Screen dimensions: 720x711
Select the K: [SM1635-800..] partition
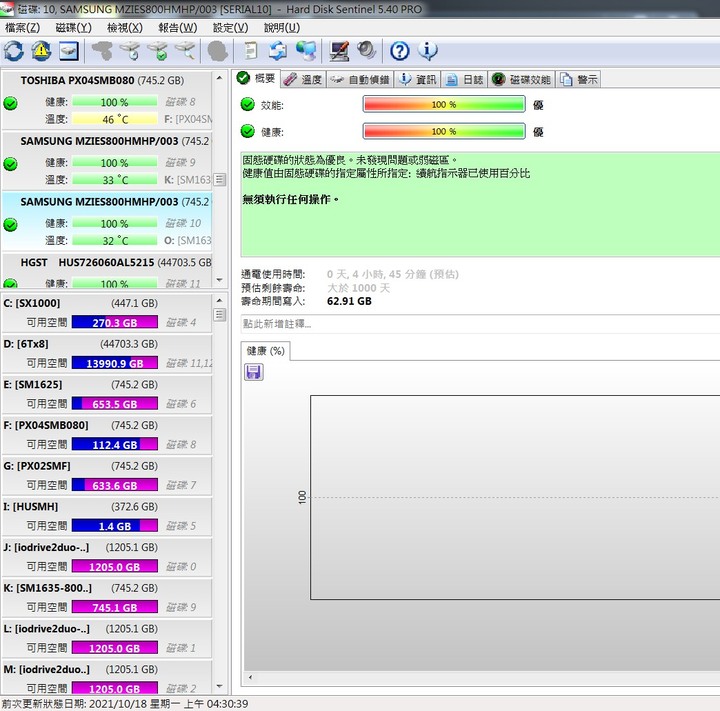pos(107,598)
